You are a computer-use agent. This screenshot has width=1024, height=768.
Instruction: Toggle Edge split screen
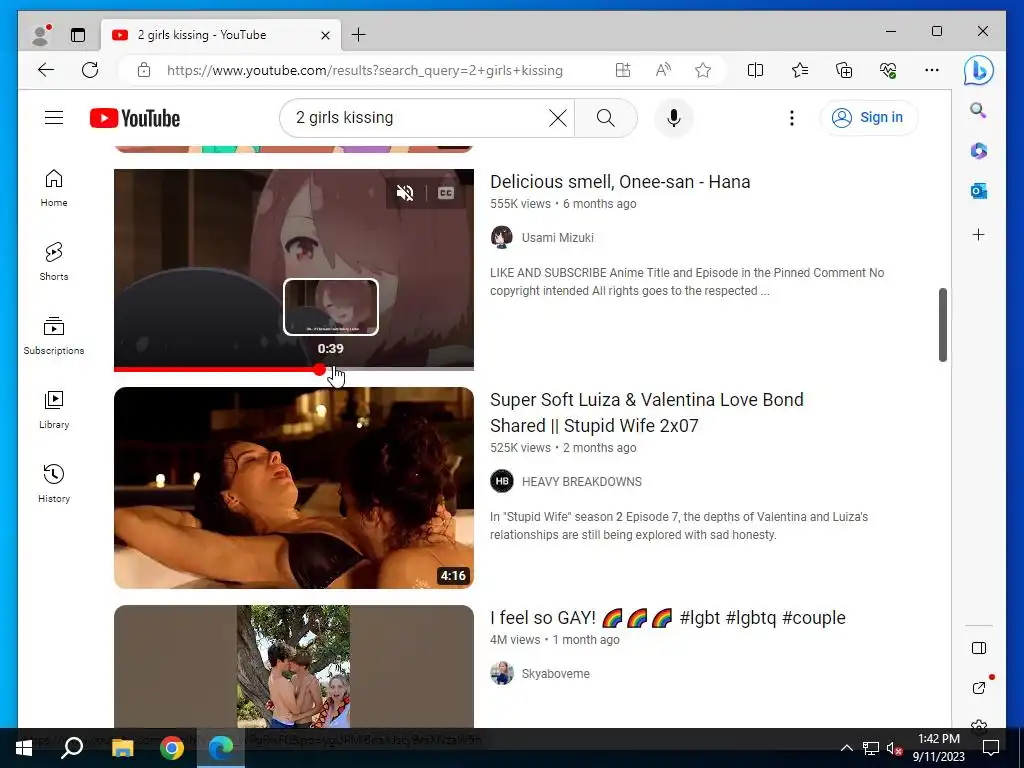756,71
